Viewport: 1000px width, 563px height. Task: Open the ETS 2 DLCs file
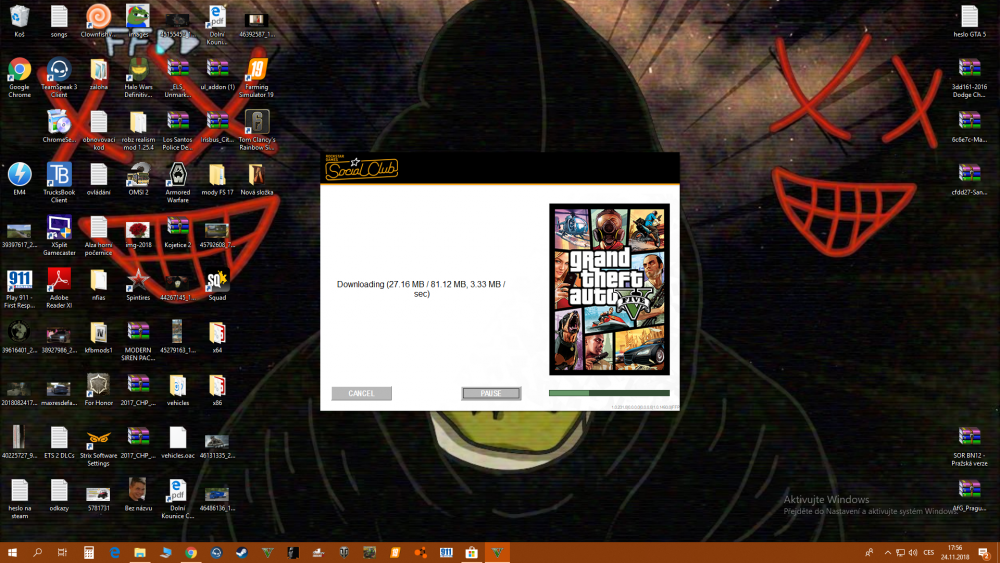click(x=59, y=442)
